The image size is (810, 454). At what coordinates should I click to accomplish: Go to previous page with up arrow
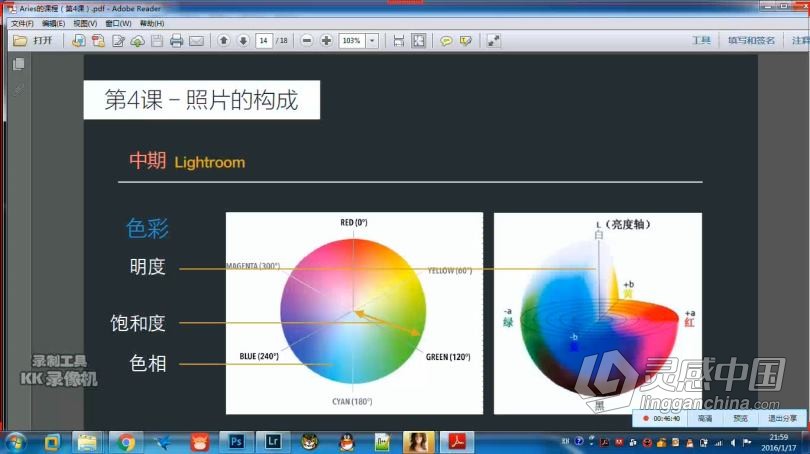click(x=224, y=40)
